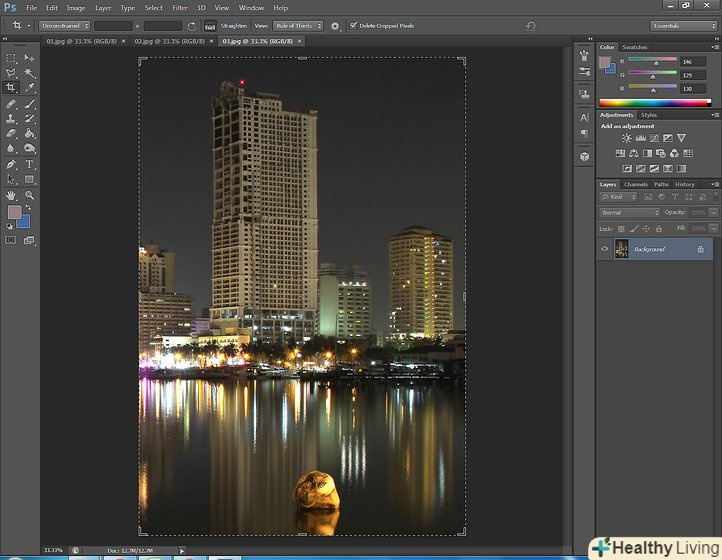Click the crop width input field
The image size is (722, 560).
point(114,25)
